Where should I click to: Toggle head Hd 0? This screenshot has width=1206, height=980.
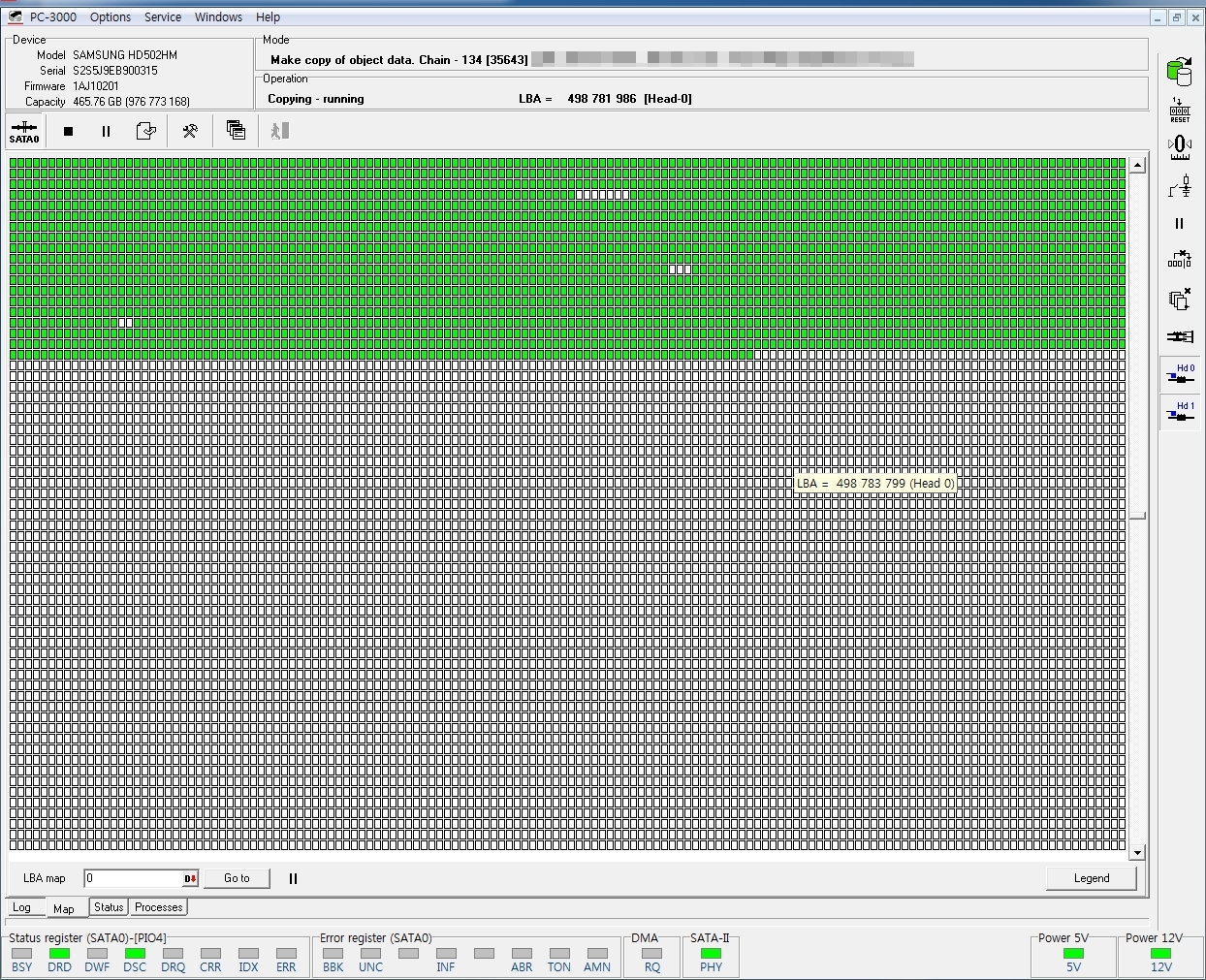click(x=1180, y=375)
